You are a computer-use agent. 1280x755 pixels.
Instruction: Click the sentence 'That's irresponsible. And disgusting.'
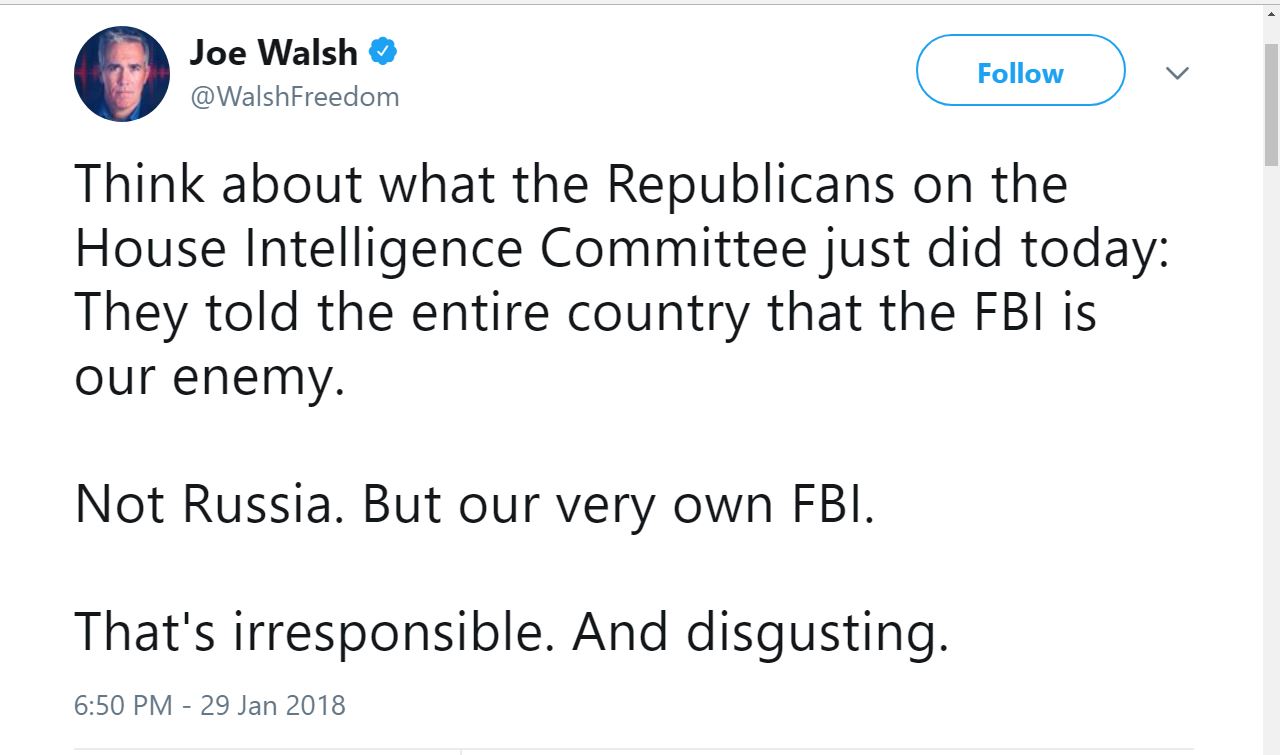click(x=511, y=632)
